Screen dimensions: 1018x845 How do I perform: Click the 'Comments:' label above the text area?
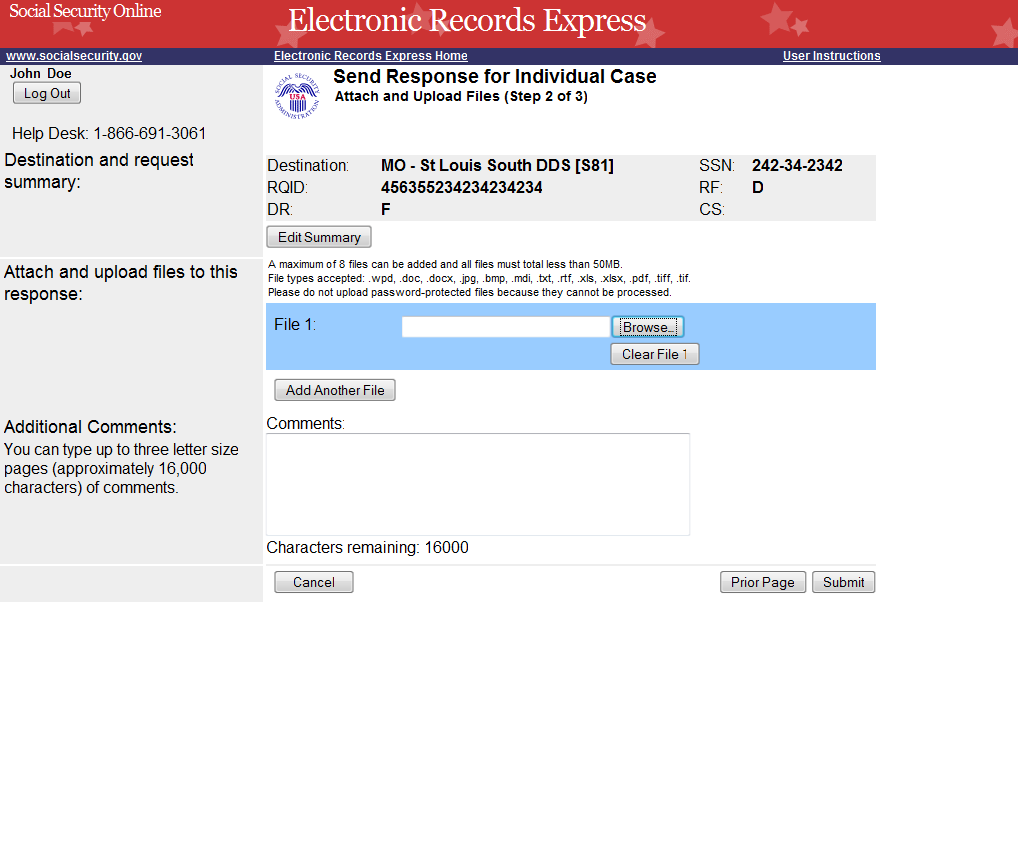[x=305, y=424]
